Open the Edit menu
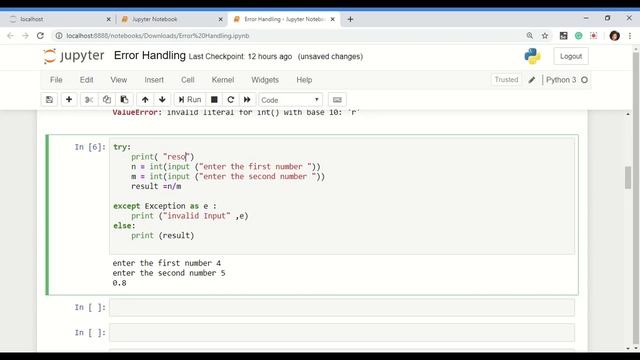The width and height of the screenshot is (640, 360). pos(86,80)
